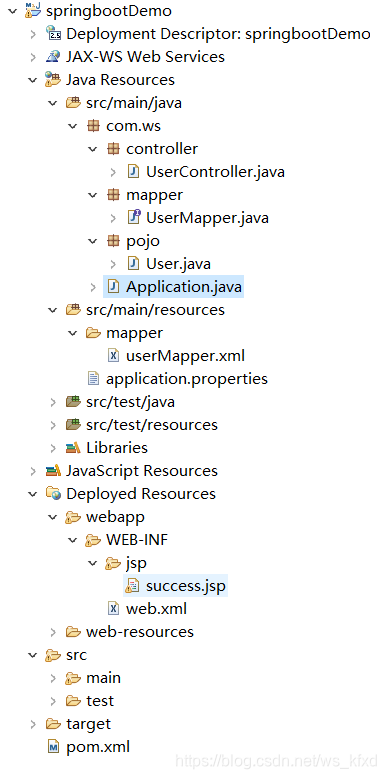Click the Libraries icon

click(x=73, y=448)
